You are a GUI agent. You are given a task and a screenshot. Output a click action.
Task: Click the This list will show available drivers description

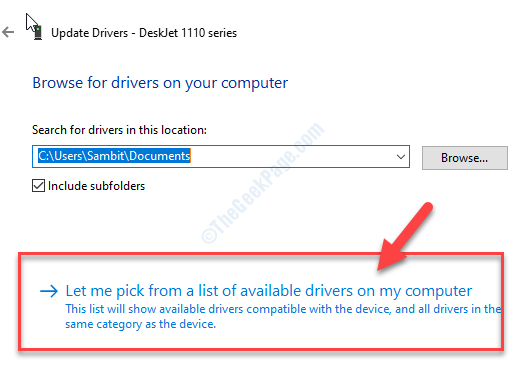(x=283, y=309)
